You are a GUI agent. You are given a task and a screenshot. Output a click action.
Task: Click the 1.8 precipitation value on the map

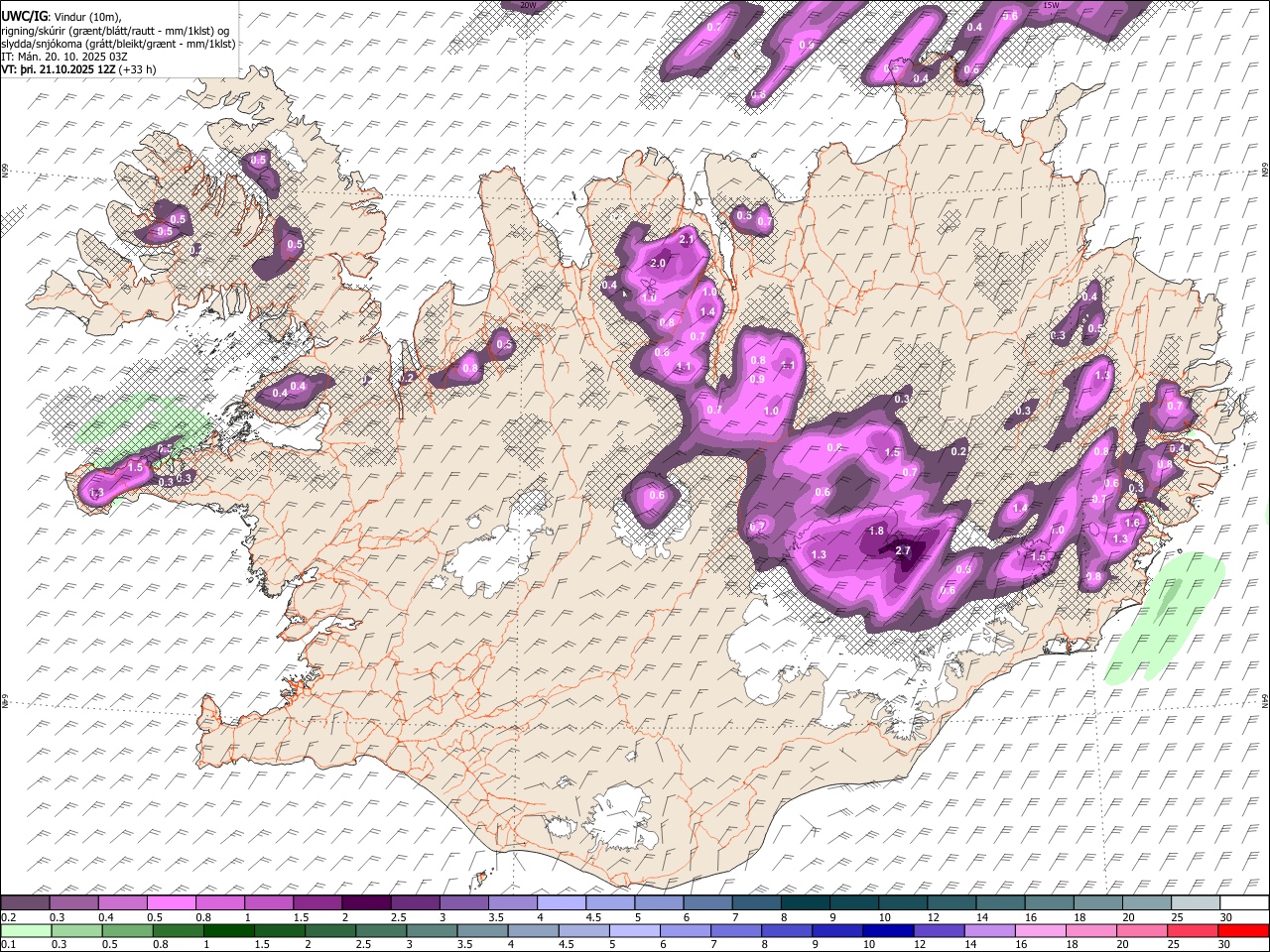[x=876, y=531]
